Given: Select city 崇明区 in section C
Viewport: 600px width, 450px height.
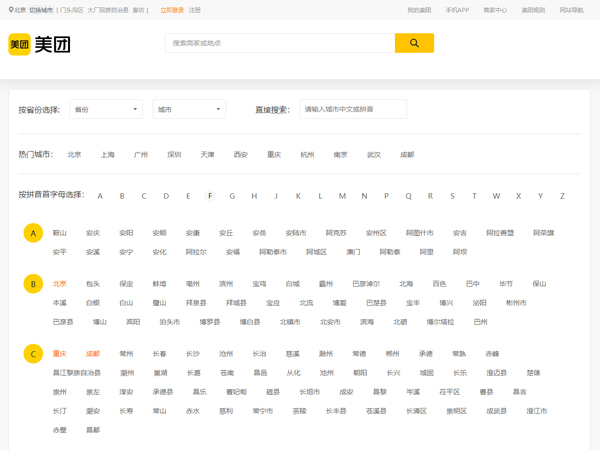Looking at the screenshot, I should [x=456, y=411].
